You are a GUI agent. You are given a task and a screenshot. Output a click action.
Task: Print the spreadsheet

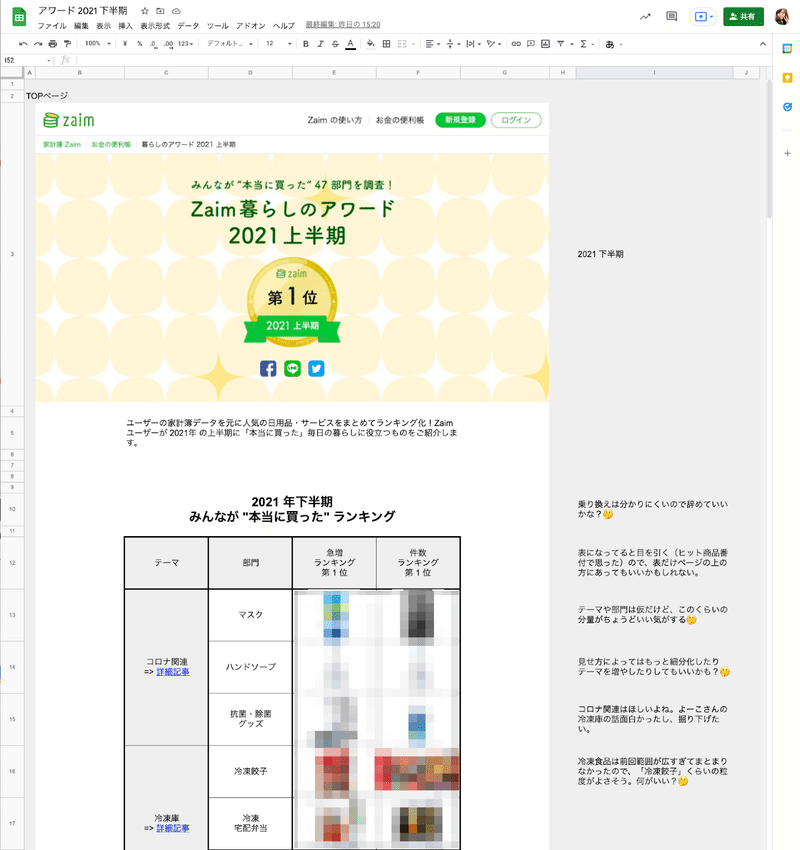(x=53, y=44)
